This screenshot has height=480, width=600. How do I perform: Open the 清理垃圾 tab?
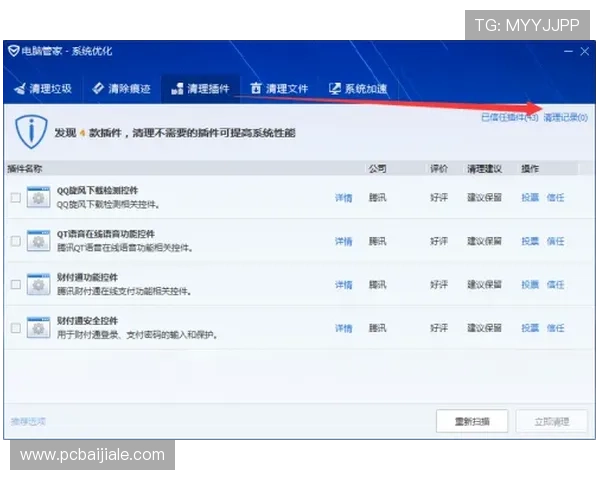pyautogui.click(x=42, y=89)
